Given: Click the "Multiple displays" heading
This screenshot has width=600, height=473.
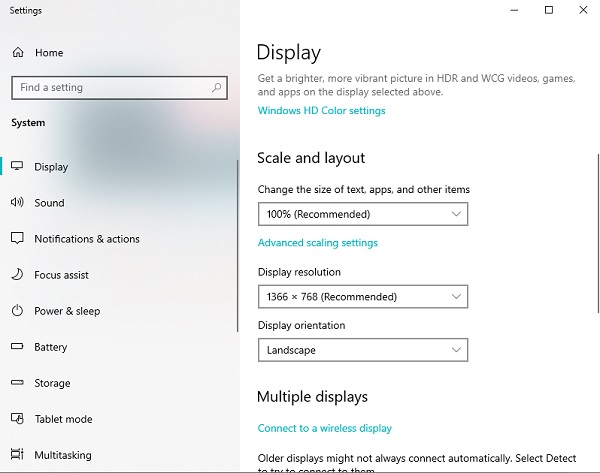Looking at the screenshot, I should [x=312, y=396].
